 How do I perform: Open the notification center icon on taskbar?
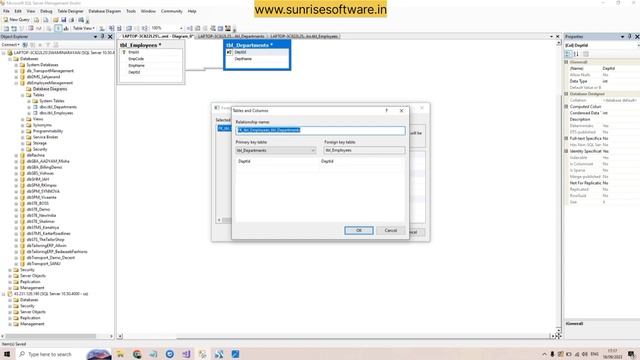point(631,354)
